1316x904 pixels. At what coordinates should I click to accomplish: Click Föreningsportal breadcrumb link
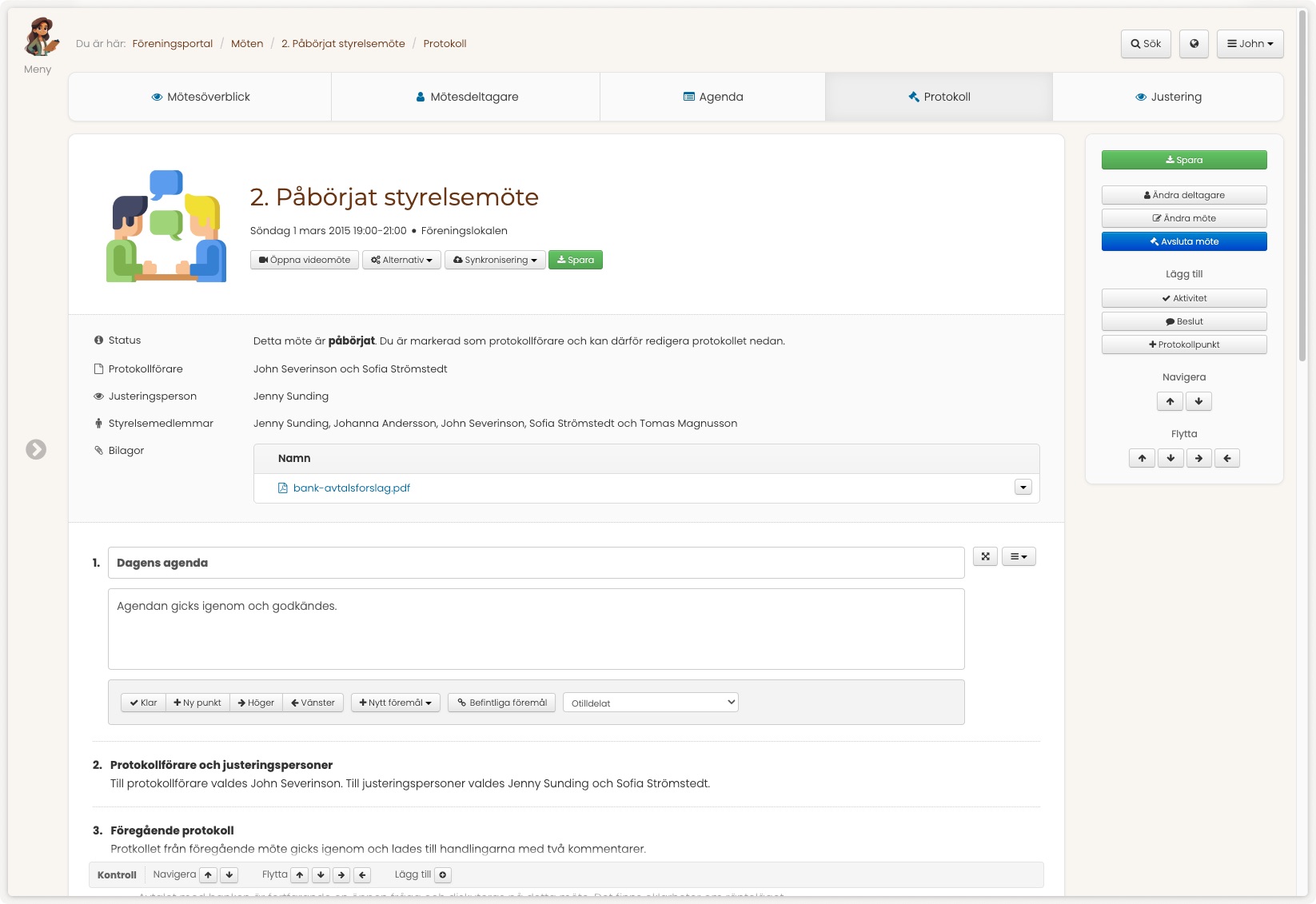pos(173,44)
